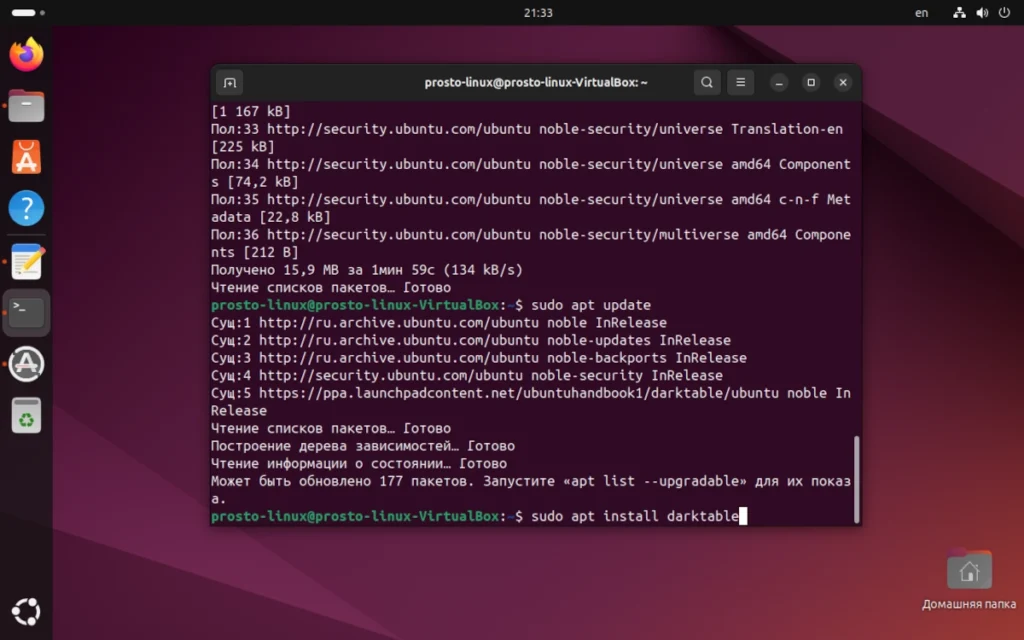The height and width of the screenshot is (640, 1024).
Task: Open the Activities workspace indicator
Action: click(x=28, y=12)
